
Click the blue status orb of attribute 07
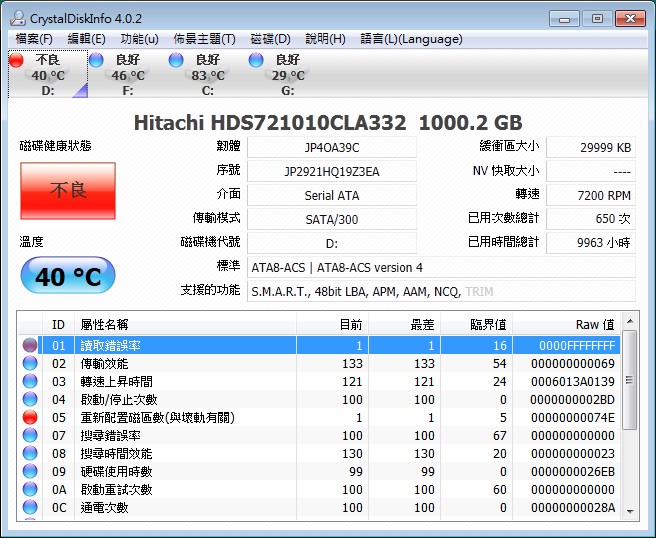pos(30,435)
